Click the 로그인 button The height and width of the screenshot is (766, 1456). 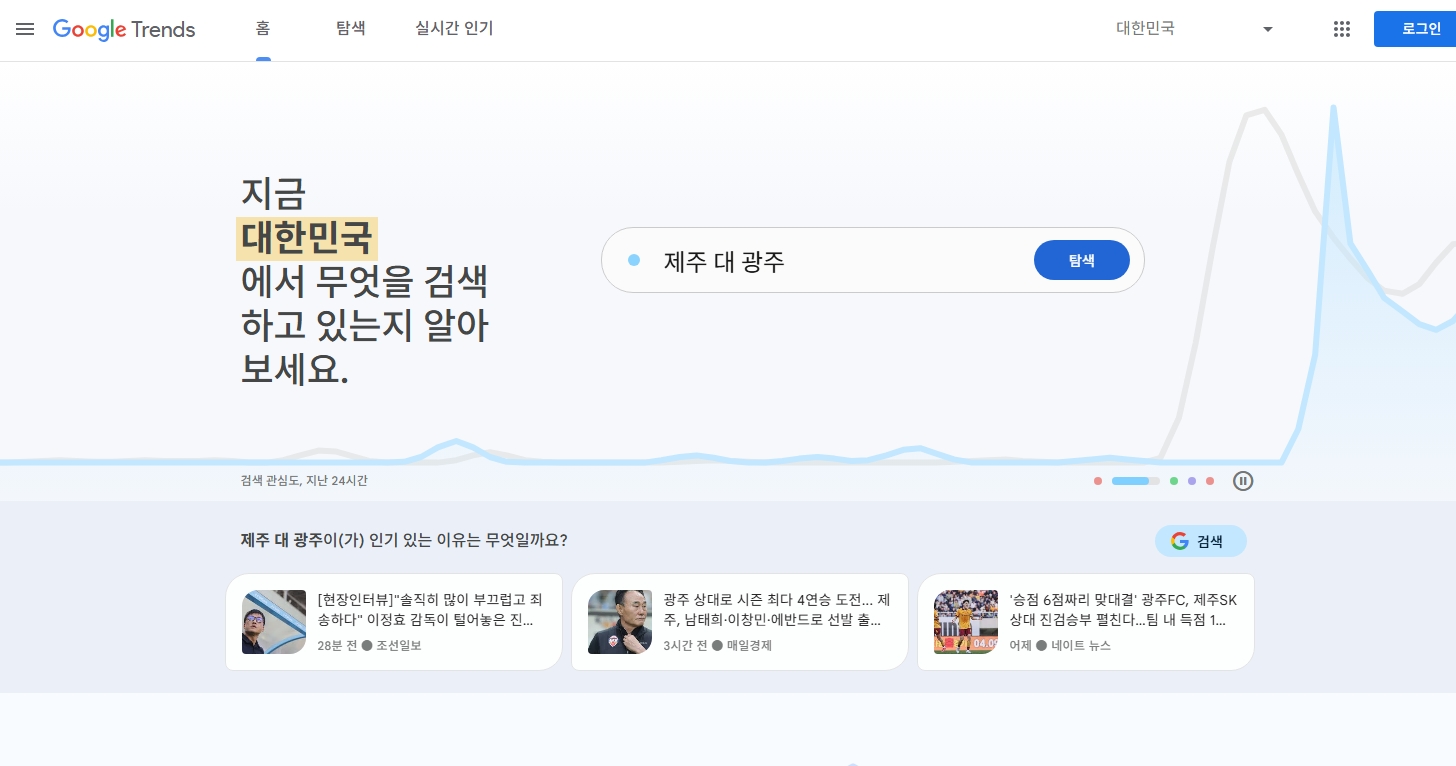(x=1414, y=29)
